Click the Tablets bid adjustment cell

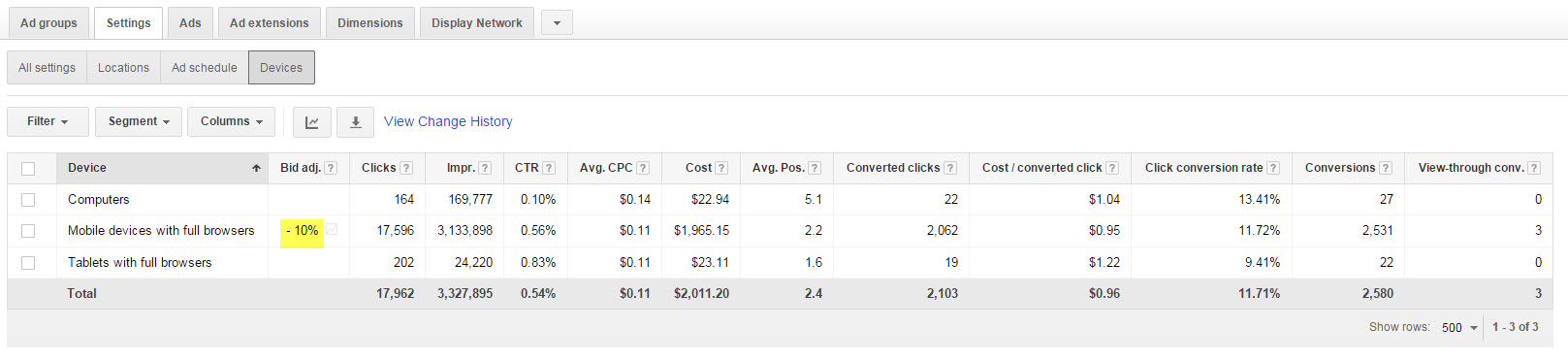click(x=308, y=263)
